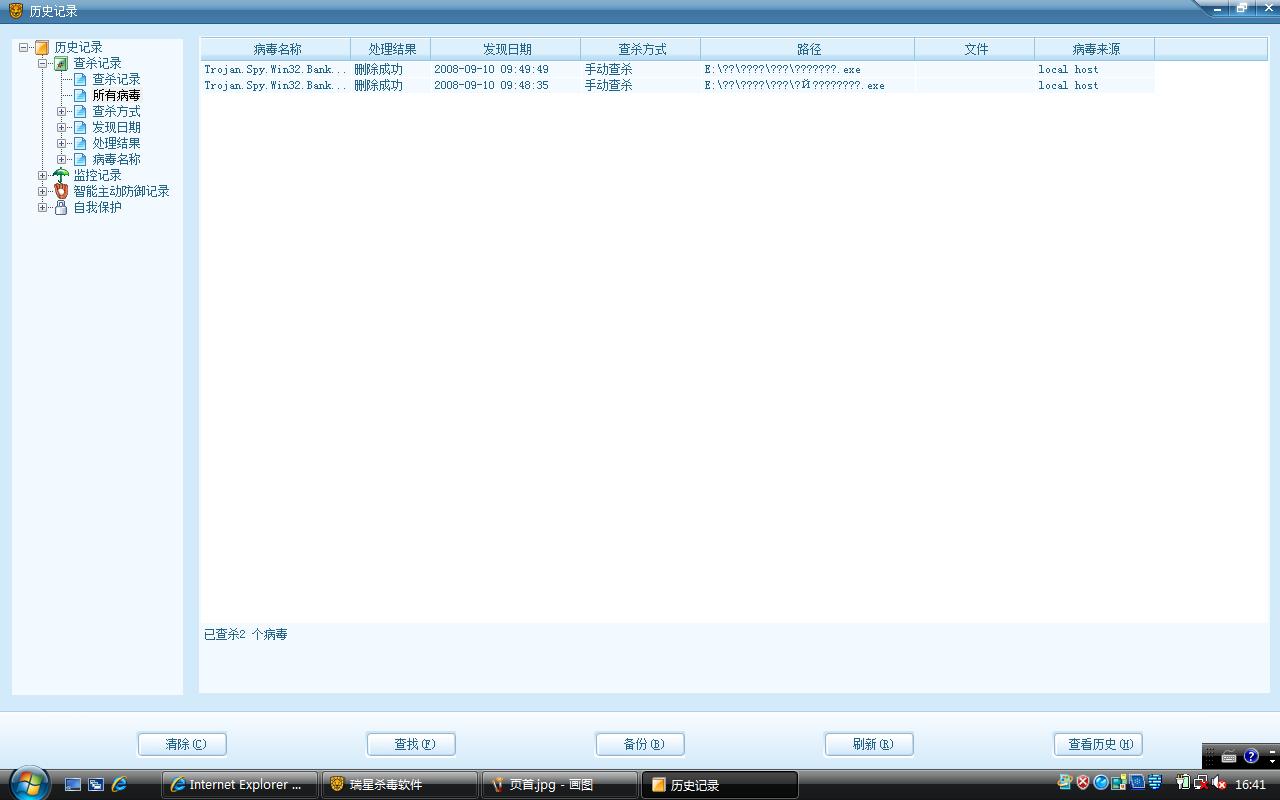Image resolution: width=1280 pixels, height=800 pixels.
Task: Switch to 页首.jpg - 画图 taskbar window
Action: 560,785
